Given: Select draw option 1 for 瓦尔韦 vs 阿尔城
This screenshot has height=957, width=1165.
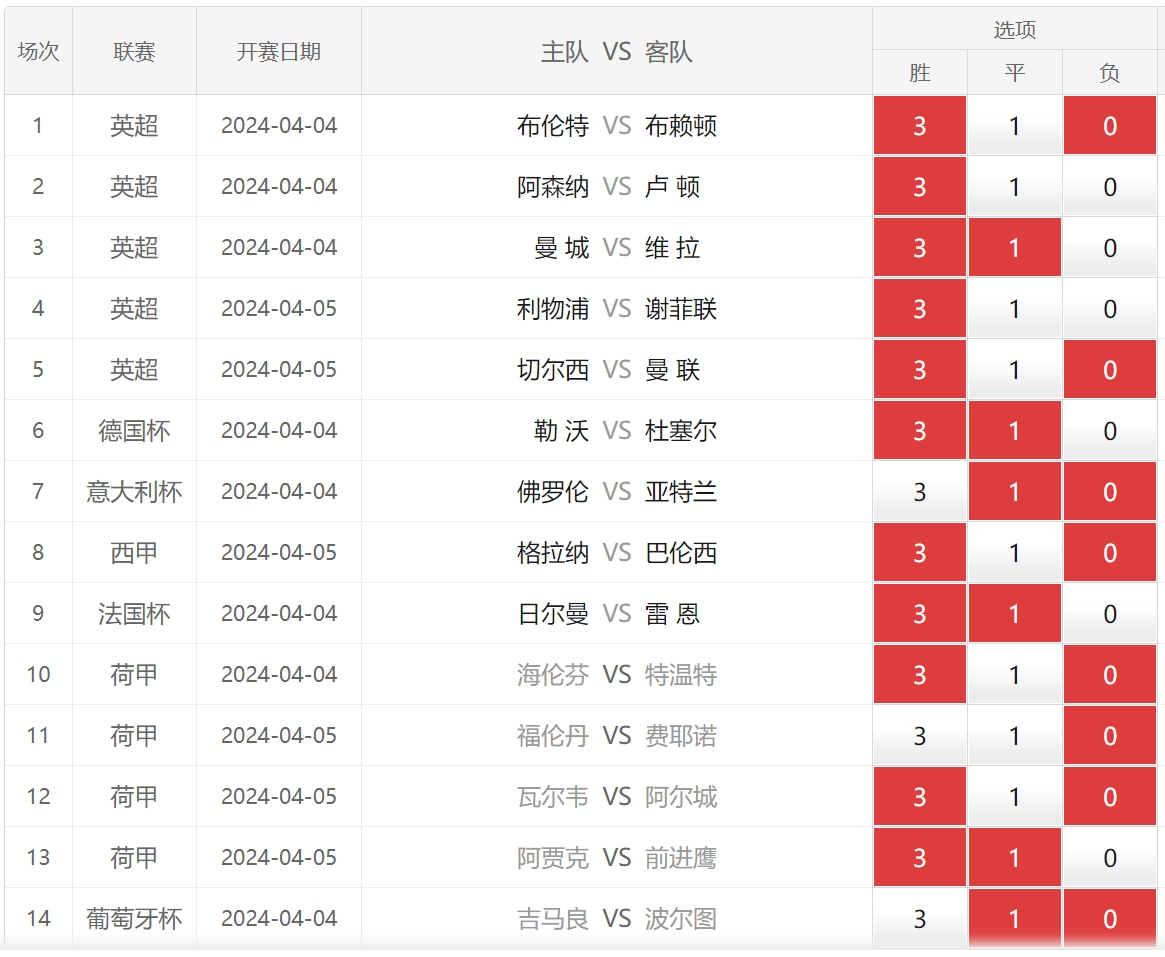Looking at the screenshot, I should pos(1015,796).
